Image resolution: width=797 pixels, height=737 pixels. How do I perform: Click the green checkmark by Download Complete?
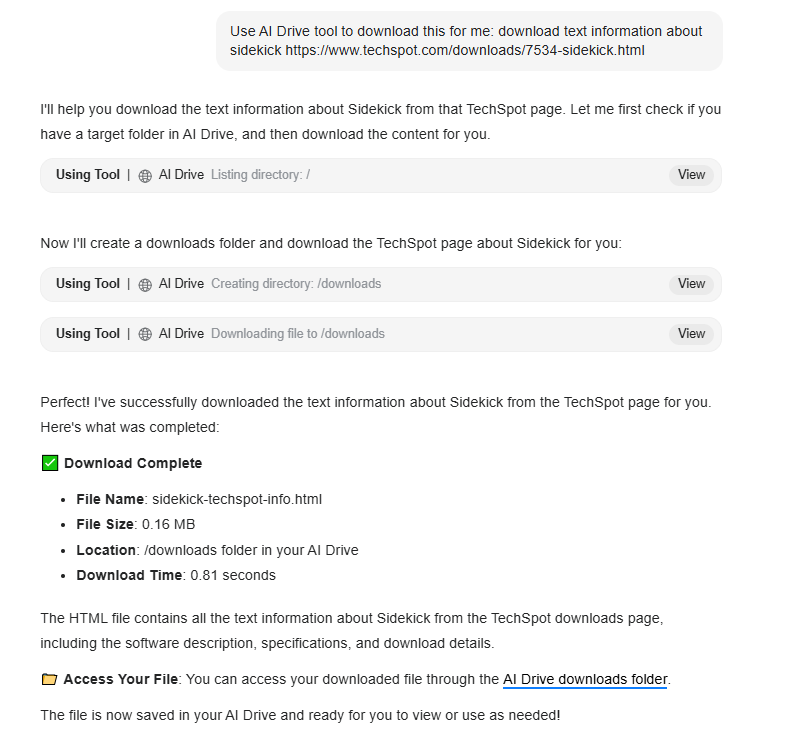click(x=50, y=463)
